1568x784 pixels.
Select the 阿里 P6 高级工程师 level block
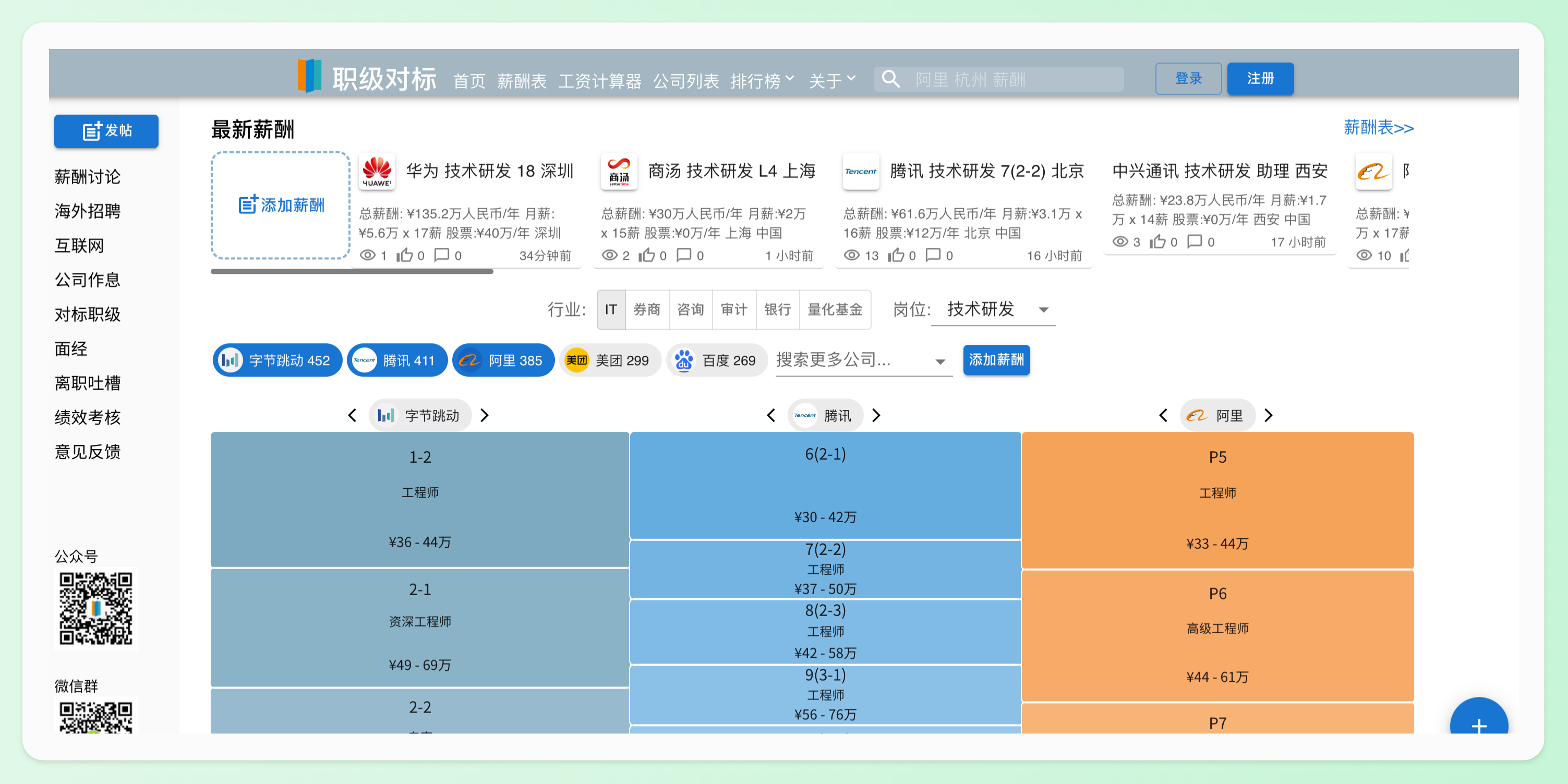(1217, 635)
